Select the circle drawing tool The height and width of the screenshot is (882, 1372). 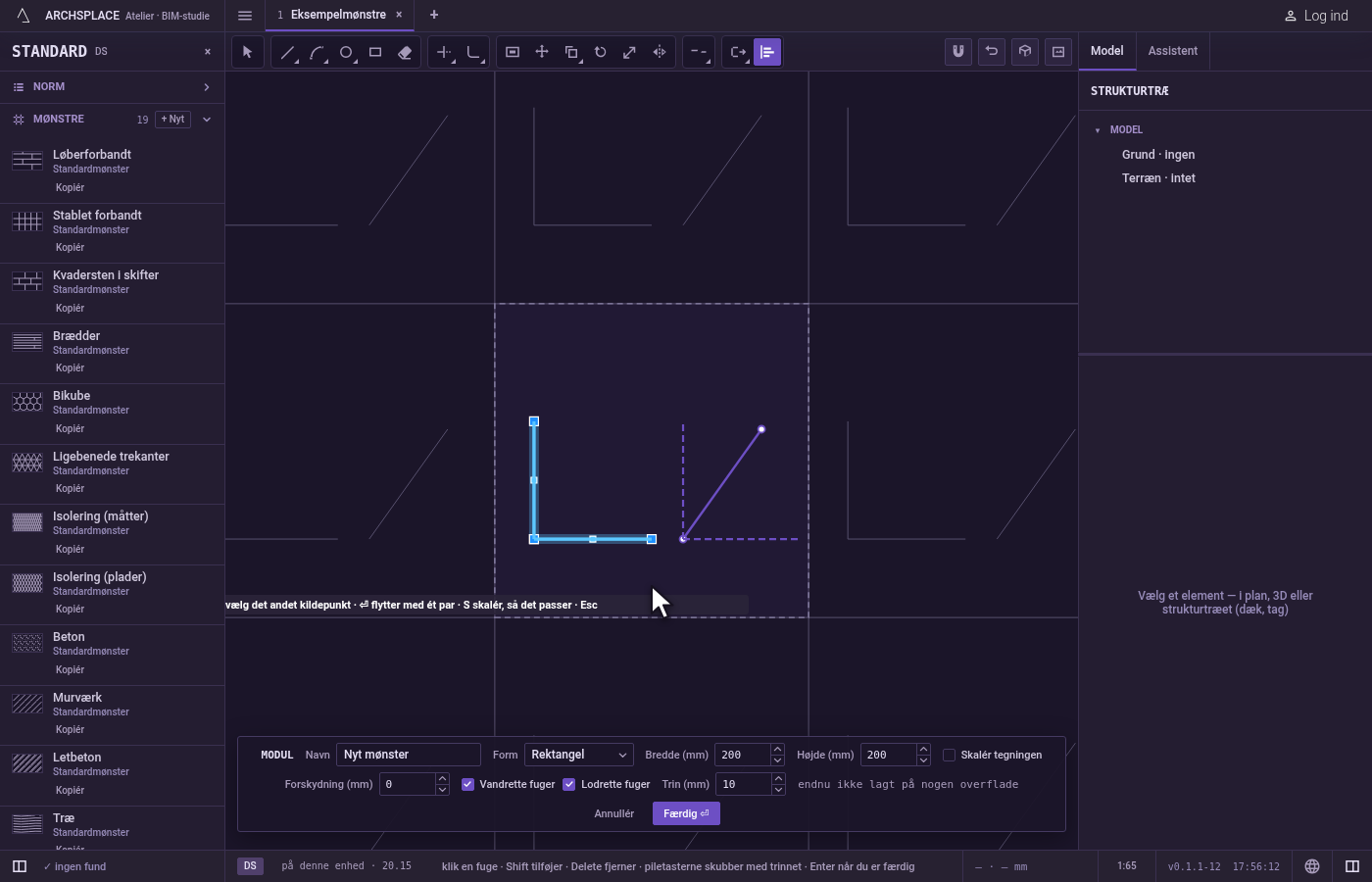[346, 52]
